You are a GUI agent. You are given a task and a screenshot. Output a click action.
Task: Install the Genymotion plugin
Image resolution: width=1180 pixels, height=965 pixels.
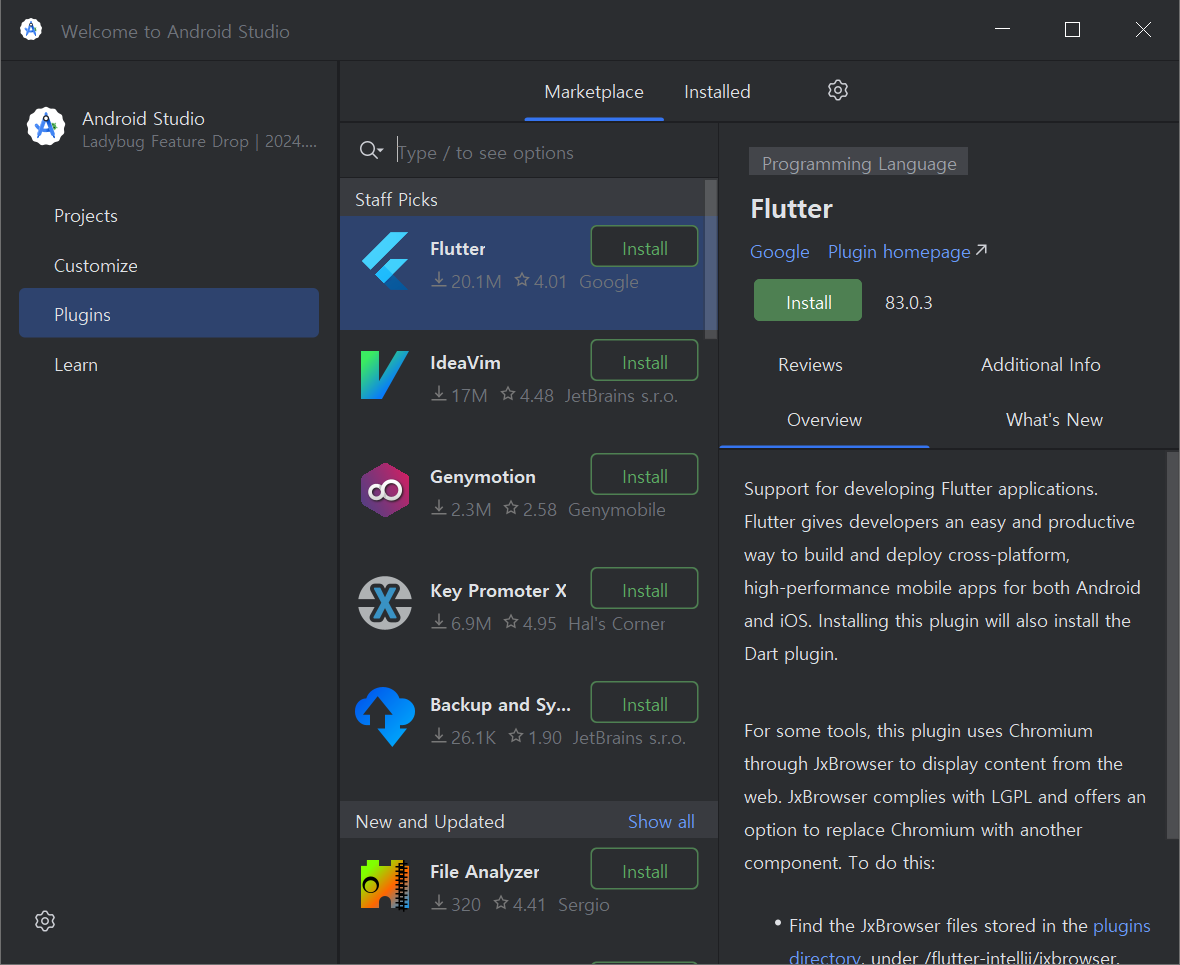click(644, 474)
